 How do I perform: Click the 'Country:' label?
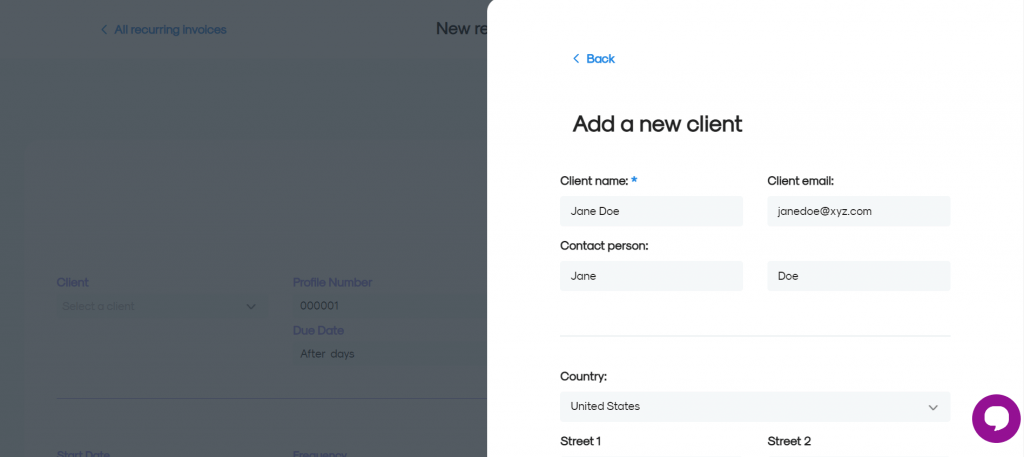click(583, 377)
